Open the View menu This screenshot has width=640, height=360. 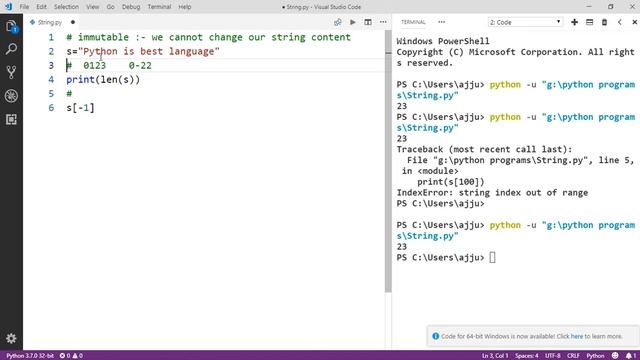pos(93,7)
